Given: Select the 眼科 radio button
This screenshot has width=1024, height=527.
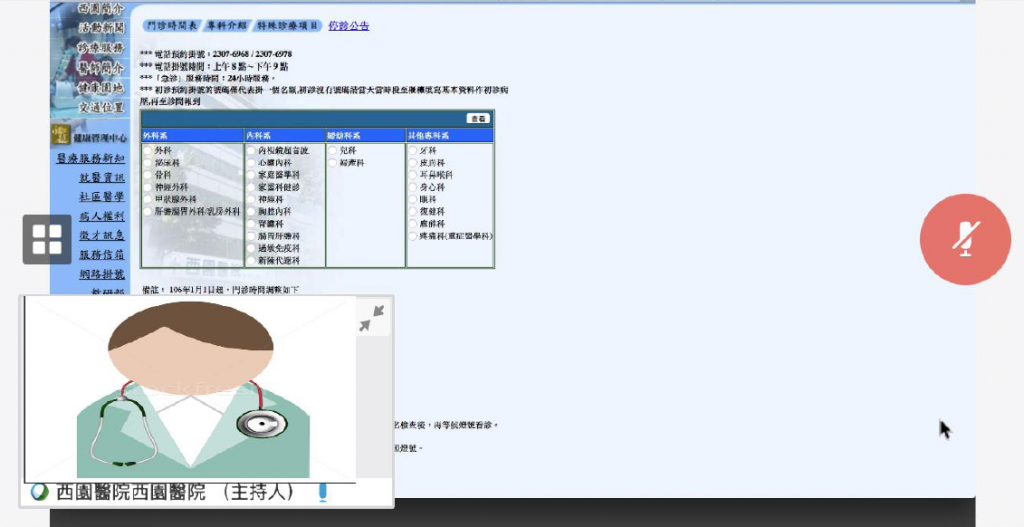Looking at the screenshot, I should [413, 199].
